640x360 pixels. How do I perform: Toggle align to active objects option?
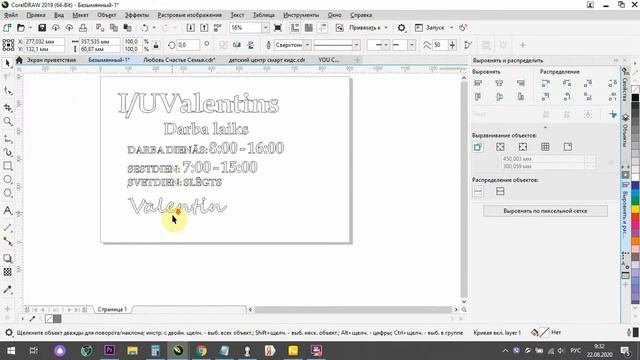[x=478, y=147]
